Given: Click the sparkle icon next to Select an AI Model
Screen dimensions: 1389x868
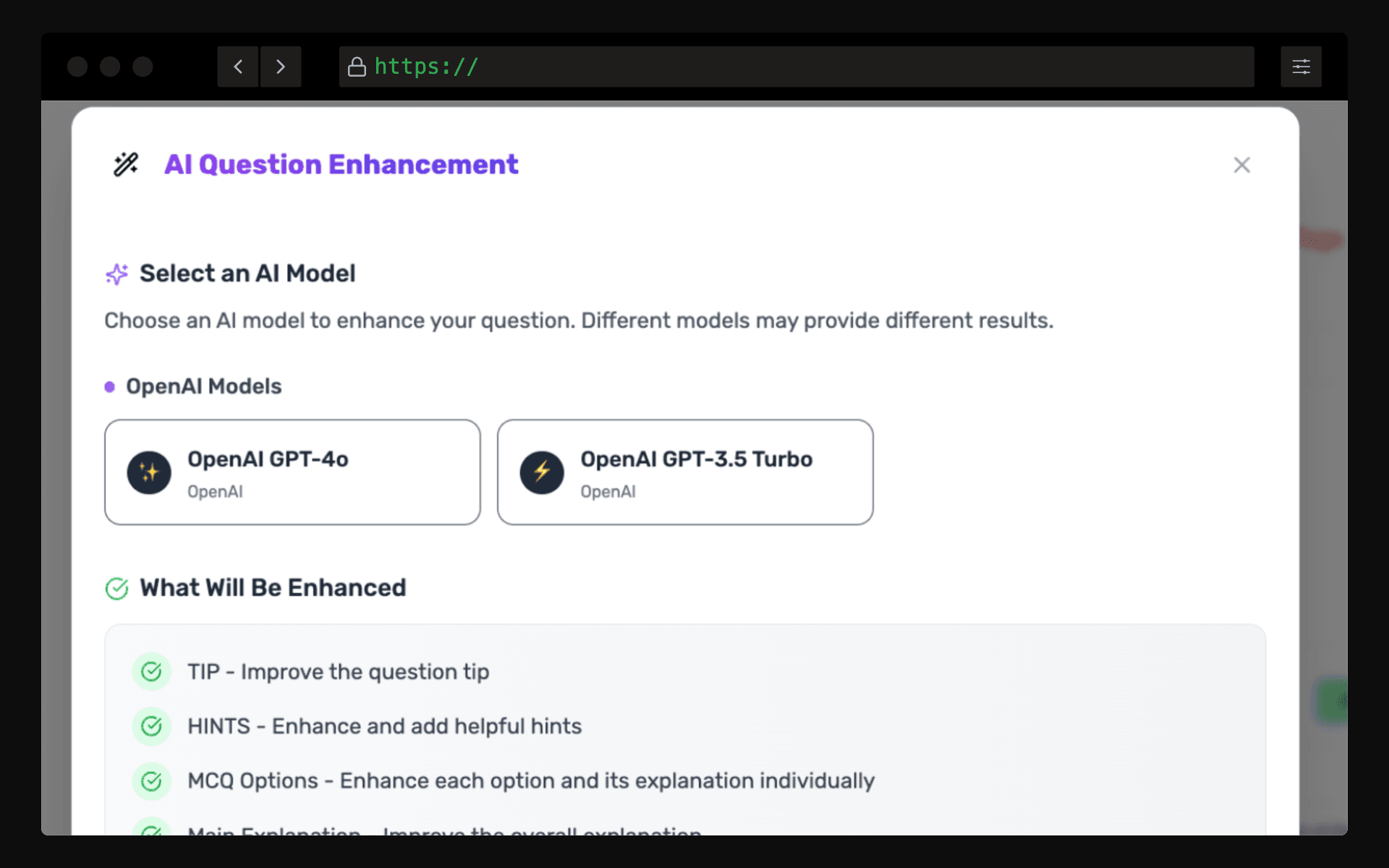Looking at the screenshot, I should coord(116,274).
